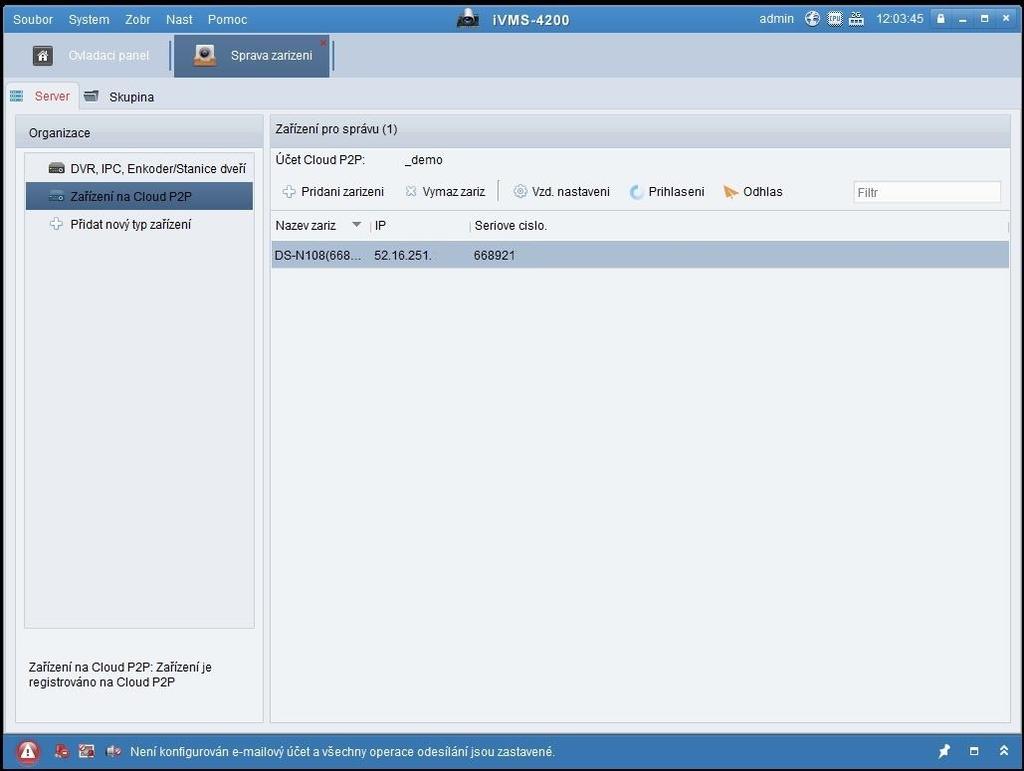This screenshot has height=771, width=1024.
Task: Switch to the Skupina tab
Action: pos(131,97)
